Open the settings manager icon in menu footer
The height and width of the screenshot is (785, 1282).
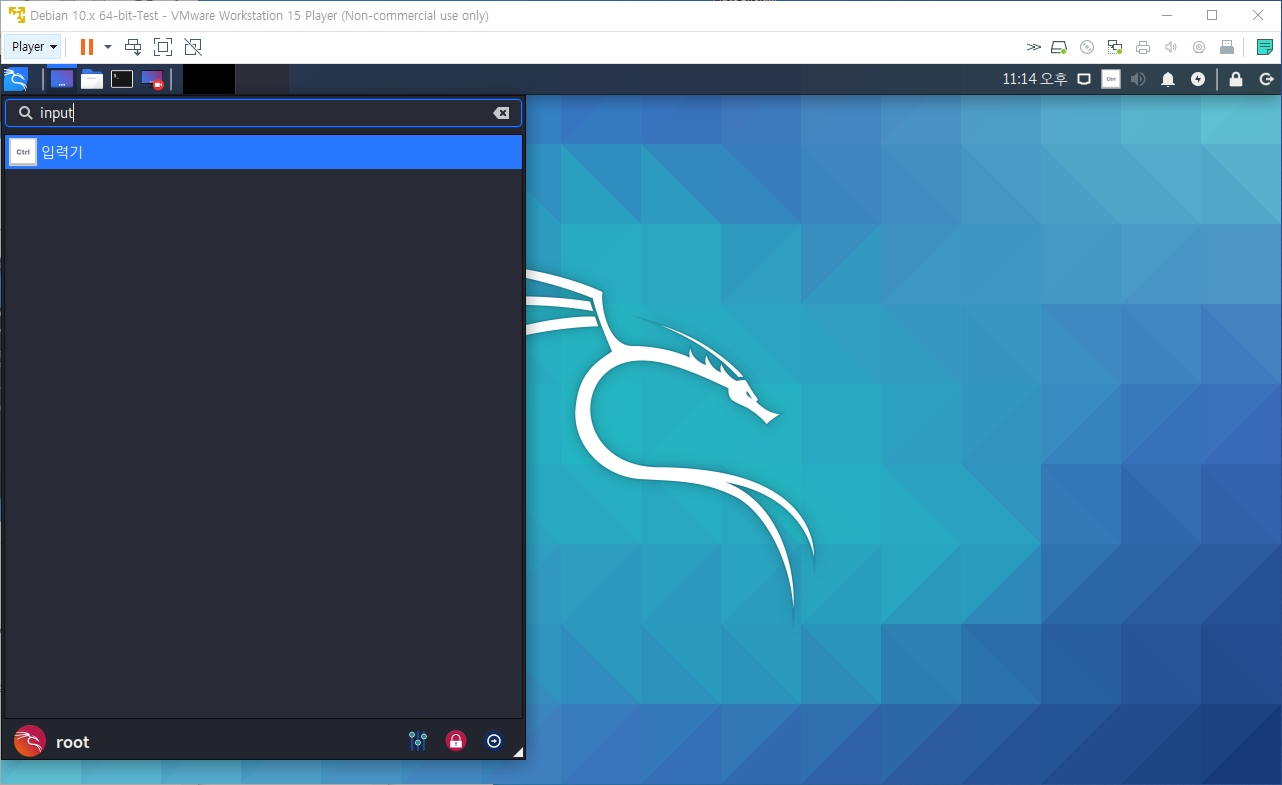418,741
